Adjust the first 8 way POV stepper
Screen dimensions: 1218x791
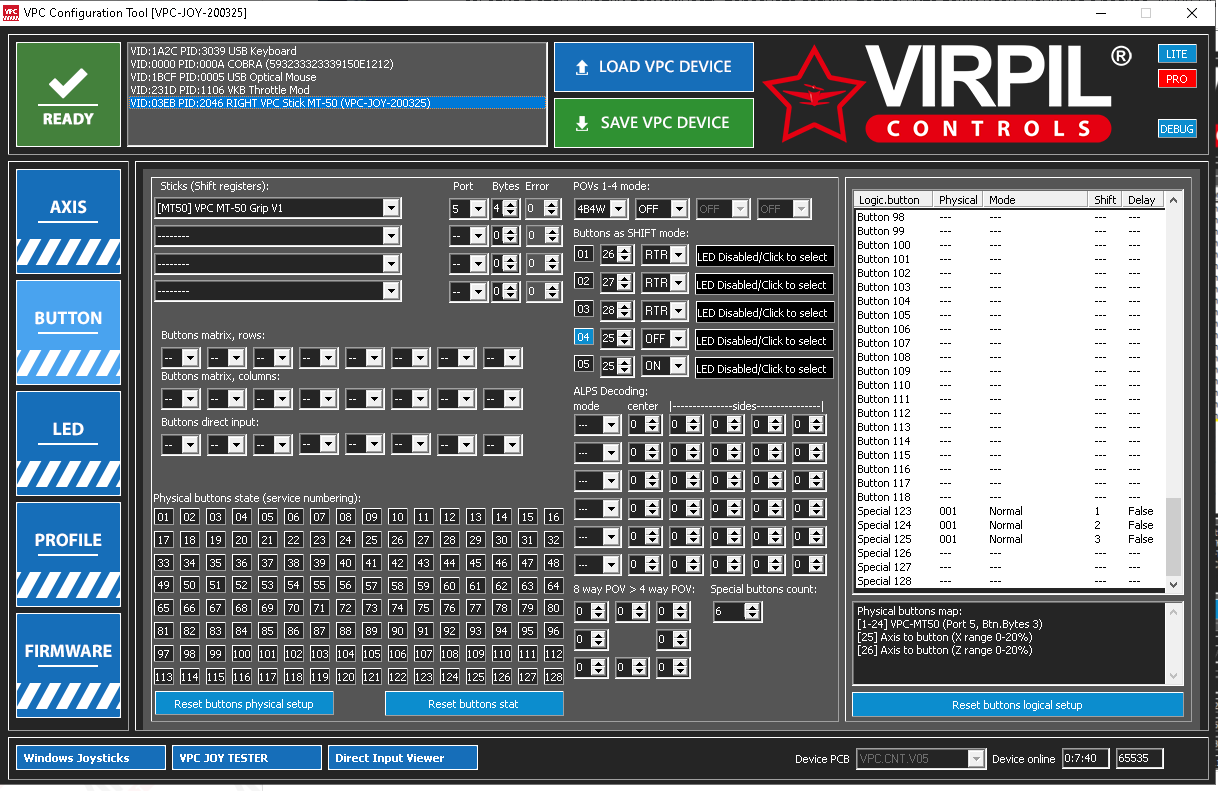point(591,611)
